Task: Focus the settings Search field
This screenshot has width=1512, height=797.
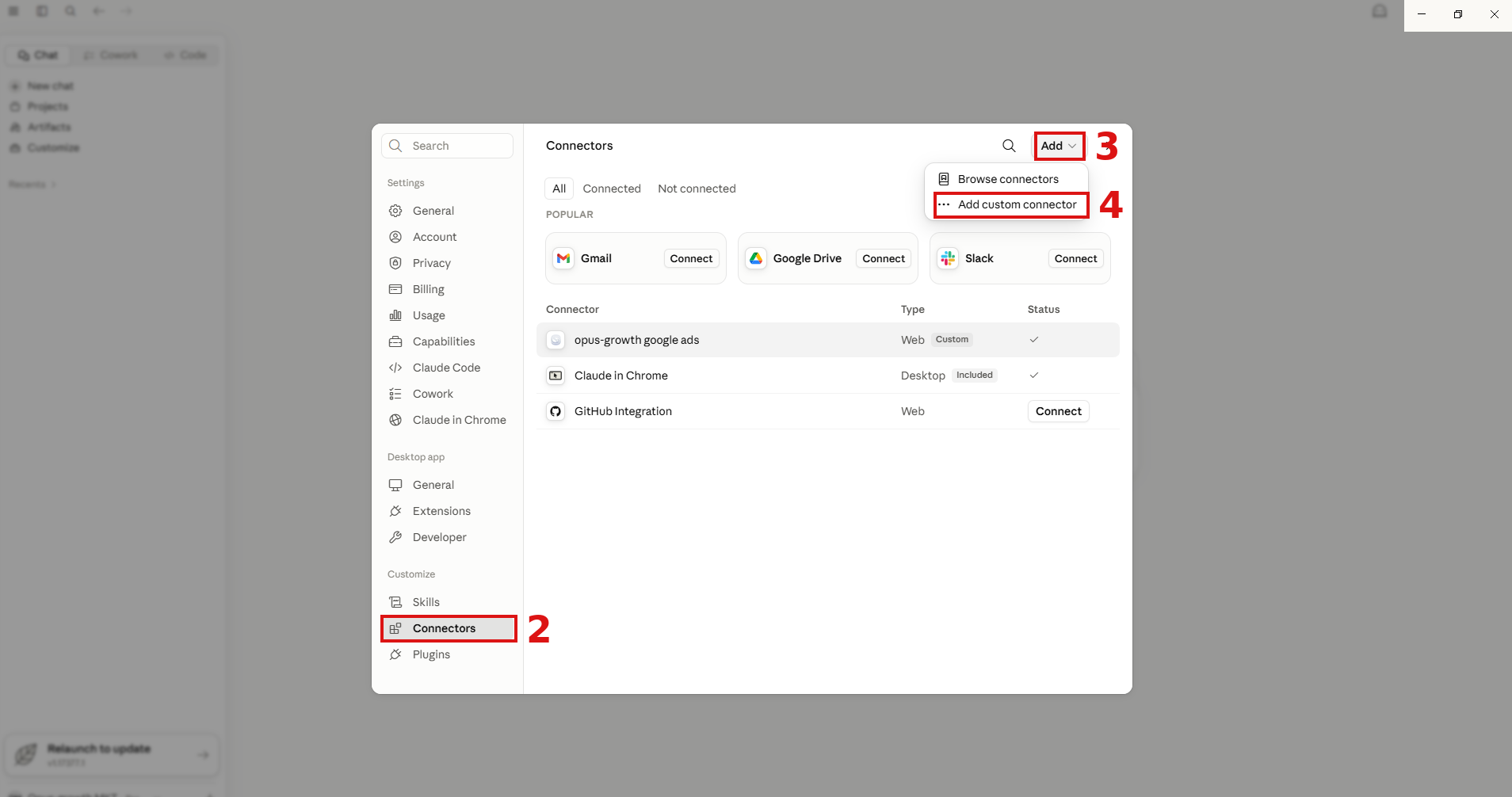Action: point(447,146)
